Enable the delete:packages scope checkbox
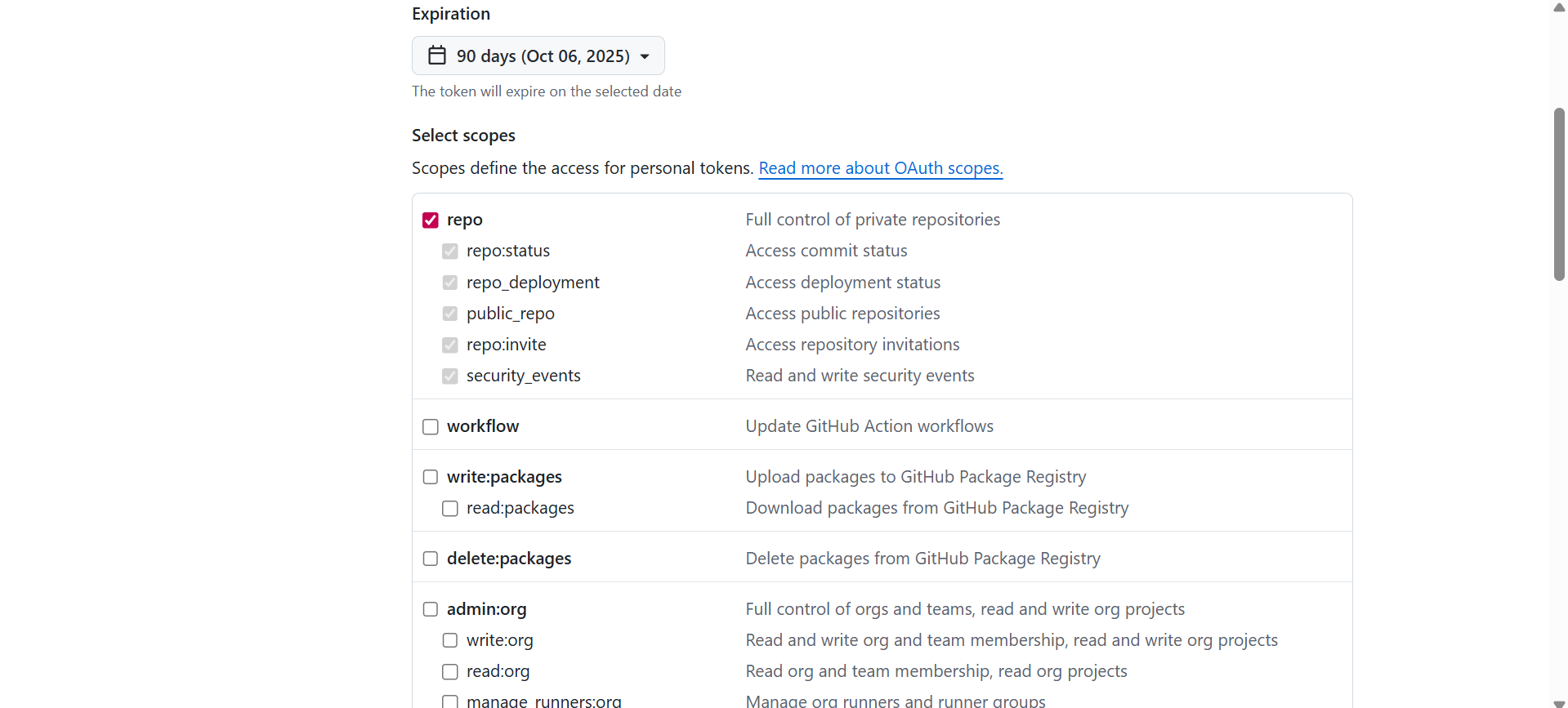The image size is (1568, 708). pos(431,559)
